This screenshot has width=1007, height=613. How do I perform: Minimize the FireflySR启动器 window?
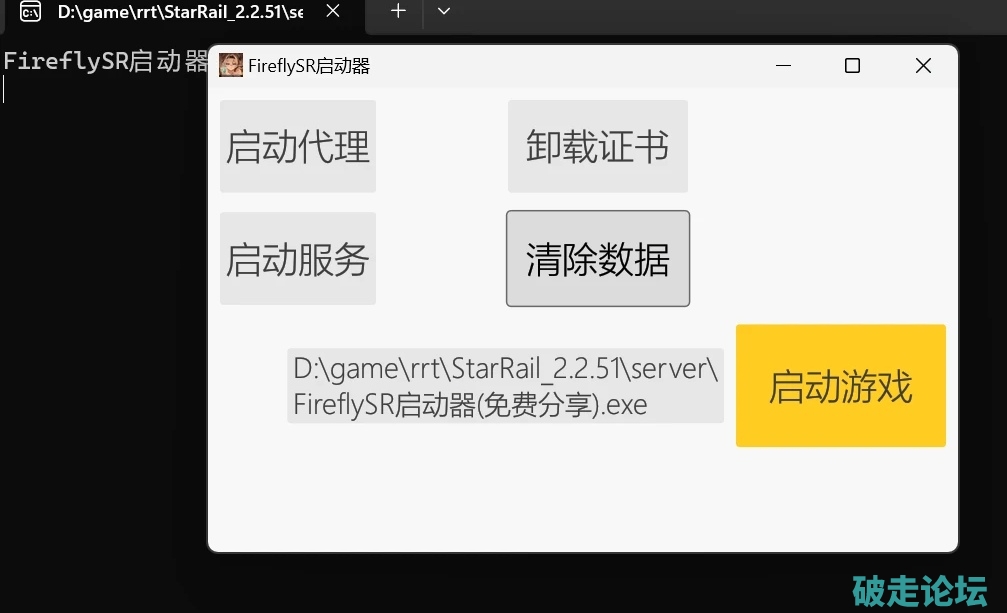(x=783, y=66)
